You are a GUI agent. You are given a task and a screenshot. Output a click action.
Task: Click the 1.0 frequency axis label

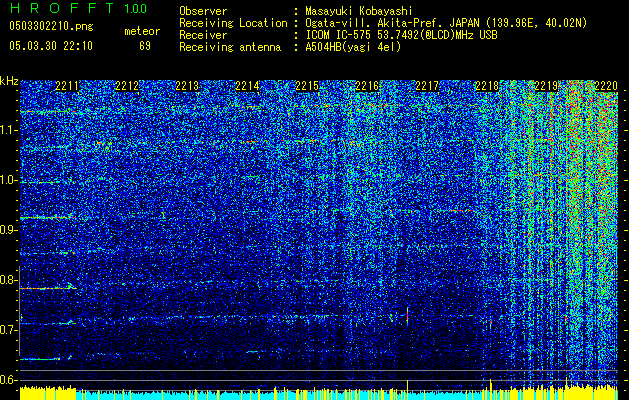pos(9,180)
